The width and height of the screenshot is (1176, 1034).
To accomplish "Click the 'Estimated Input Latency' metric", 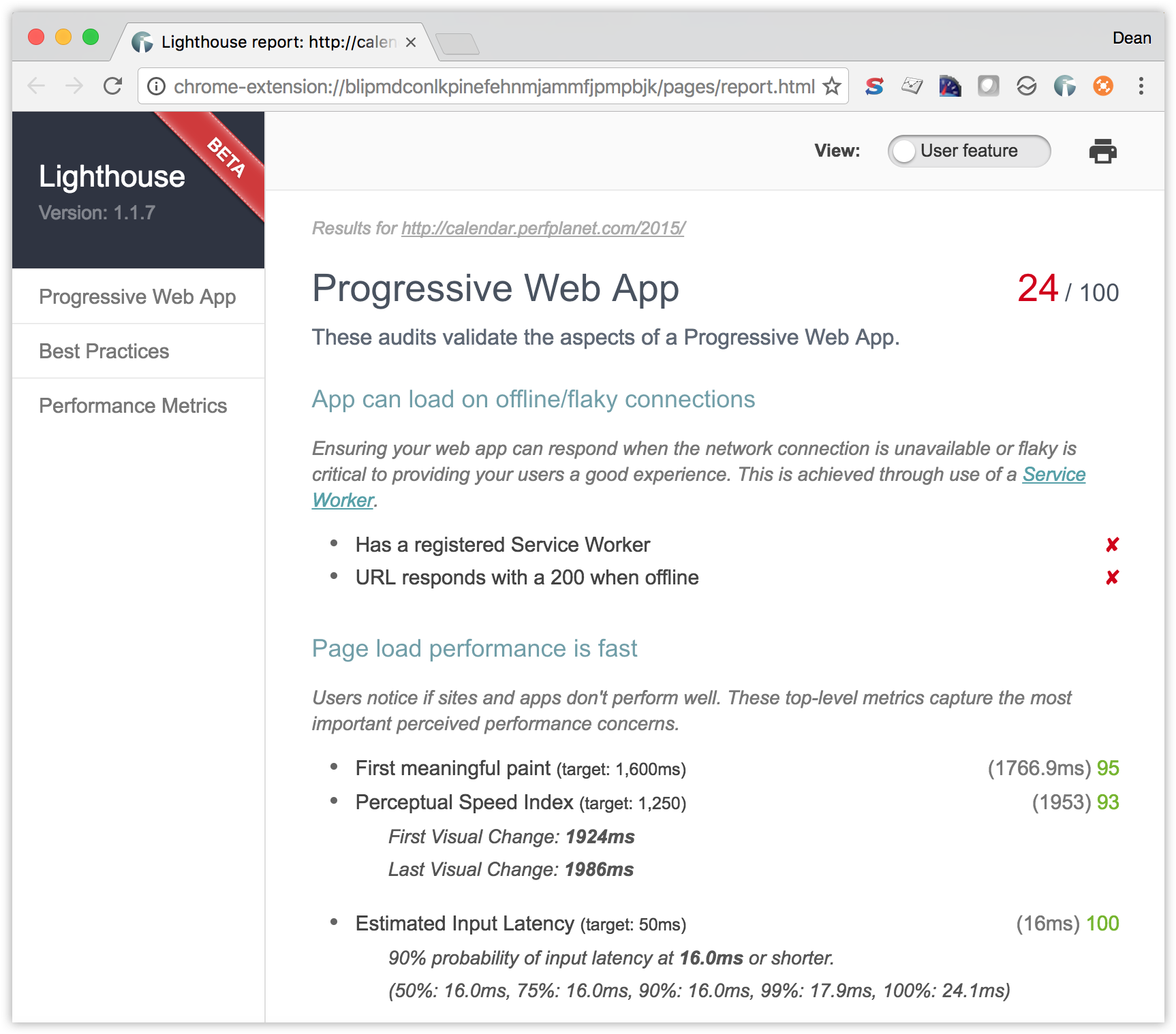I will click(521, 924).
